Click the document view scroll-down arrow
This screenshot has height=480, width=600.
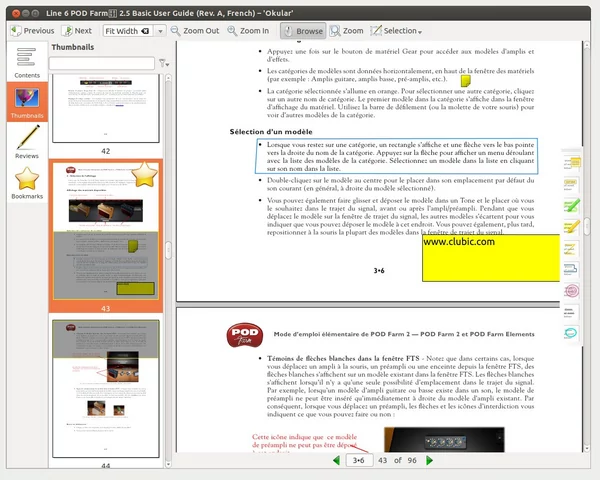click(x=587, y=448)
